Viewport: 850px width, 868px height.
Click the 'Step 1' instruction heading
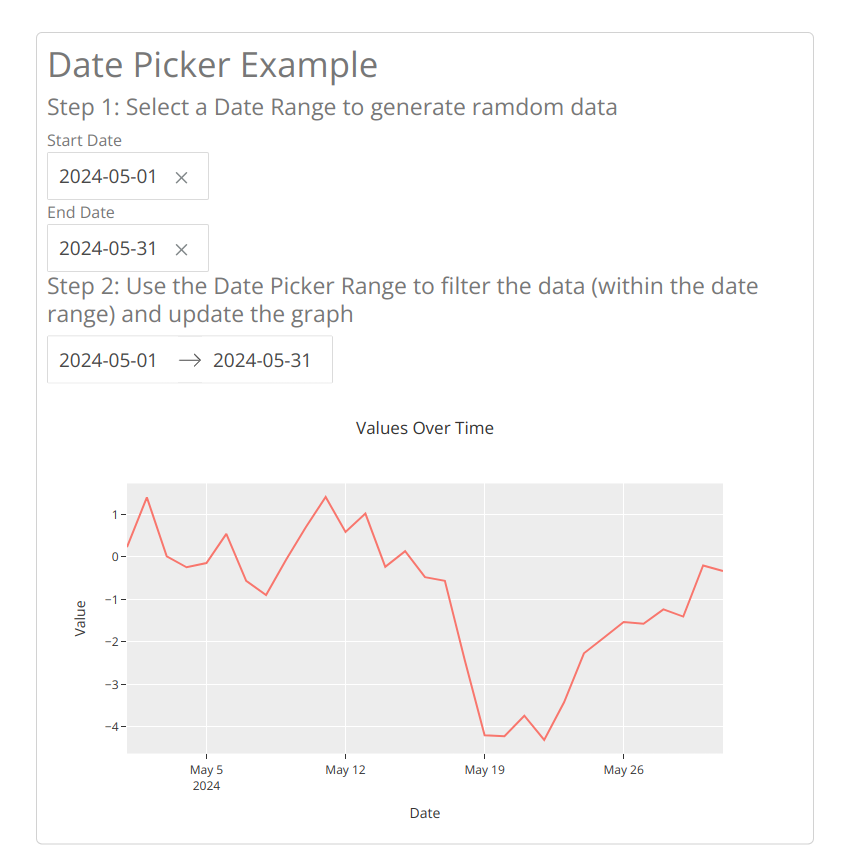pyautogui.click(x=332, y=107)
